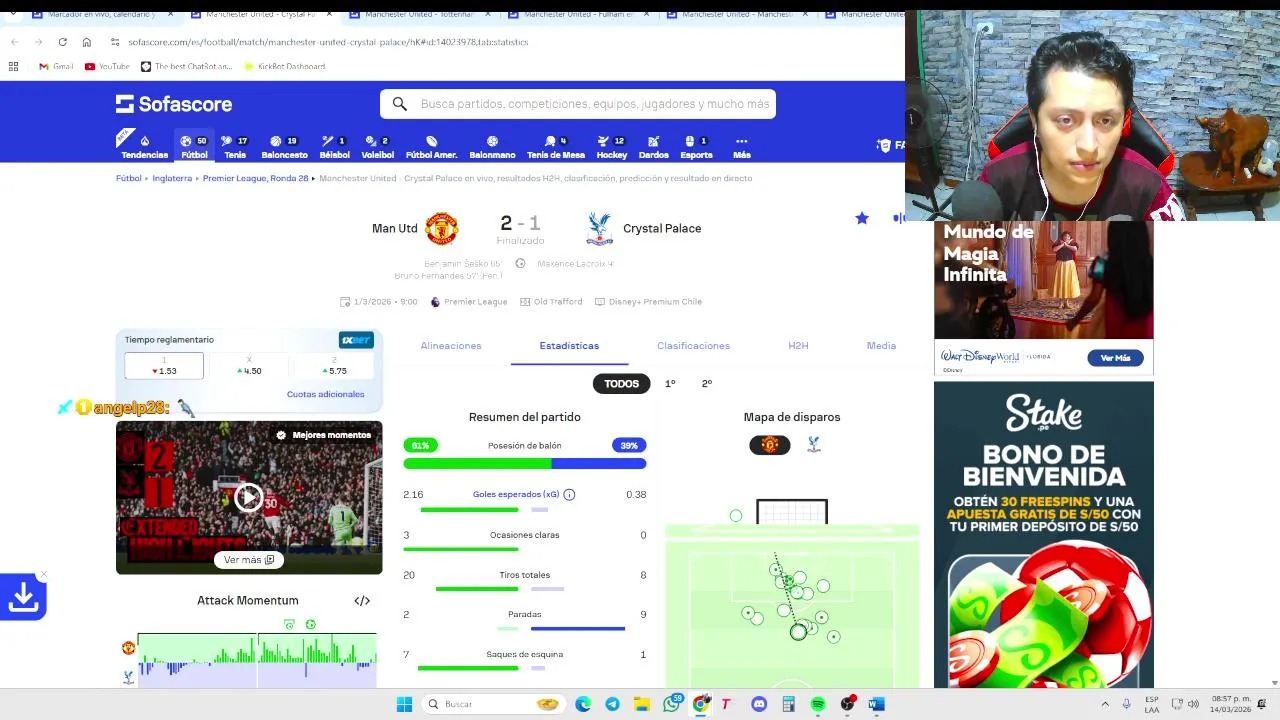
Task: Open the Hockey sport section
Action: (611, 147)
